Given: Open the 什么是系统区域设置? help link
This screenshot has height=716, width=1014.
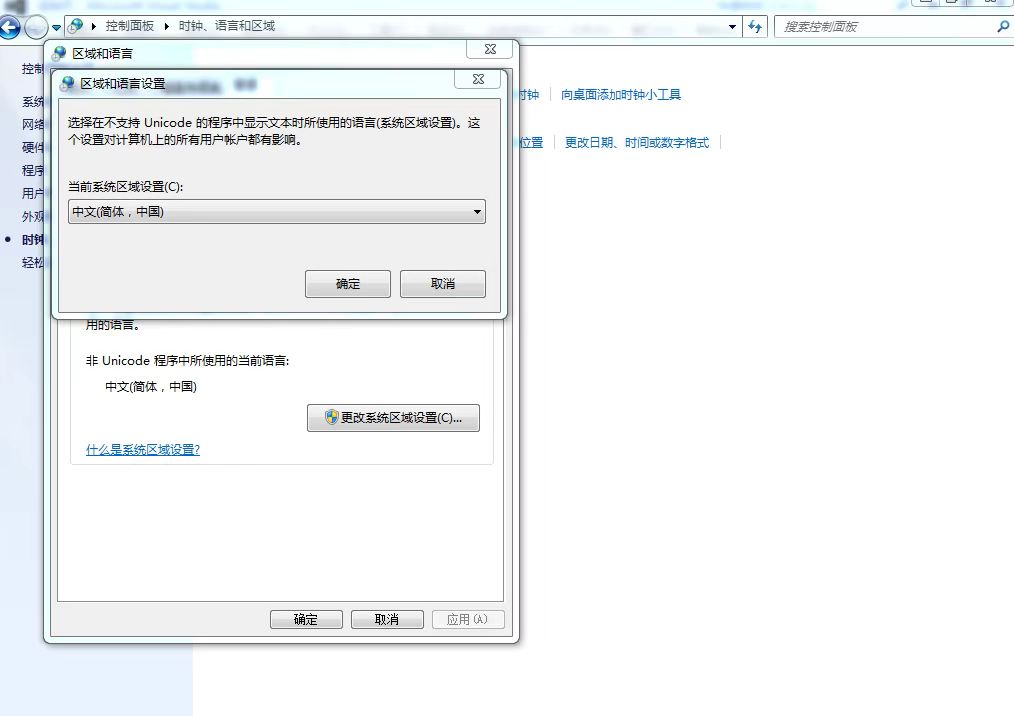Looking at the screenshot, I should [143, 450].
